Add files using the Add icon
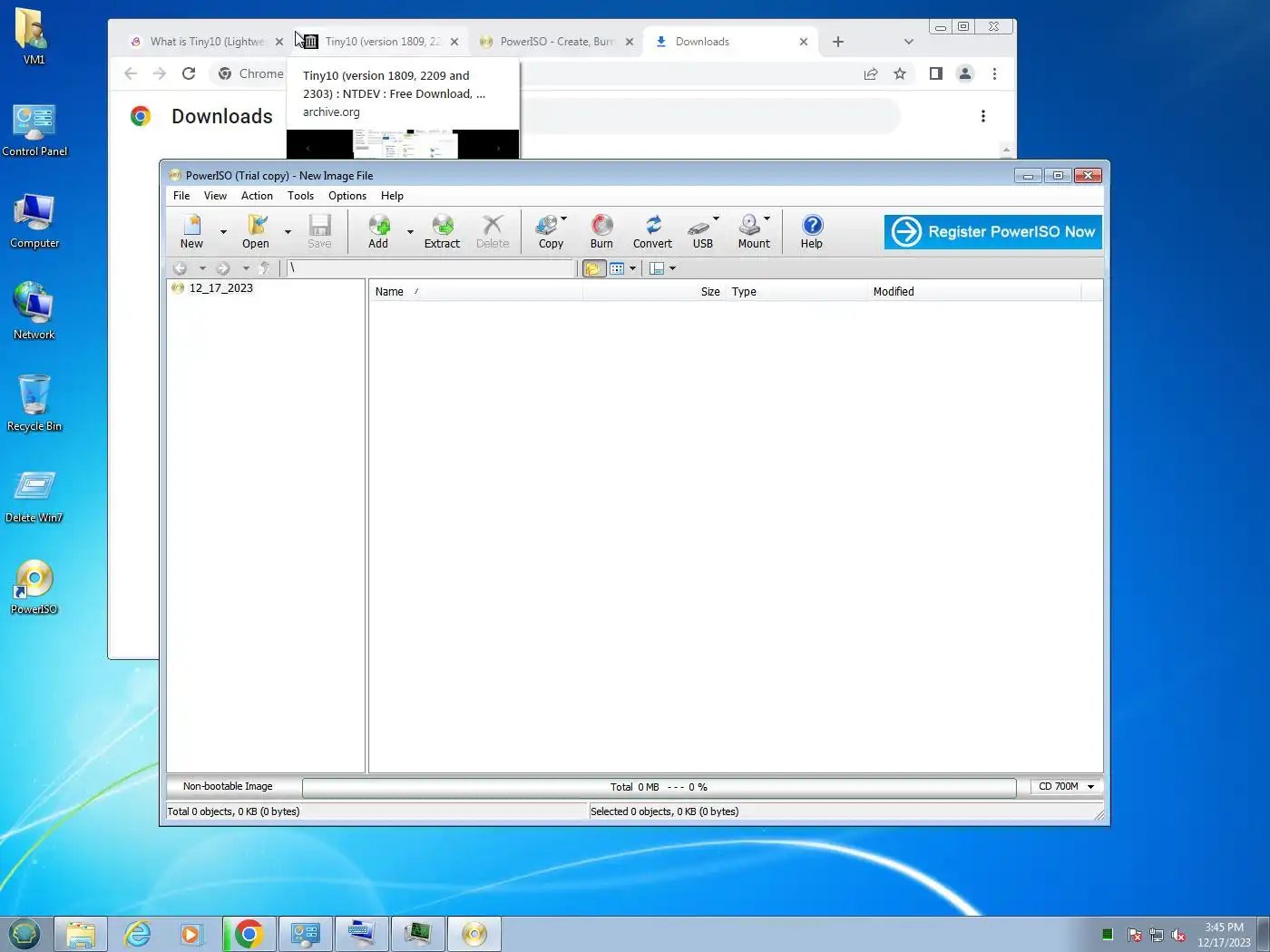Screen dimensions: 1270x952 coord(378,231)
